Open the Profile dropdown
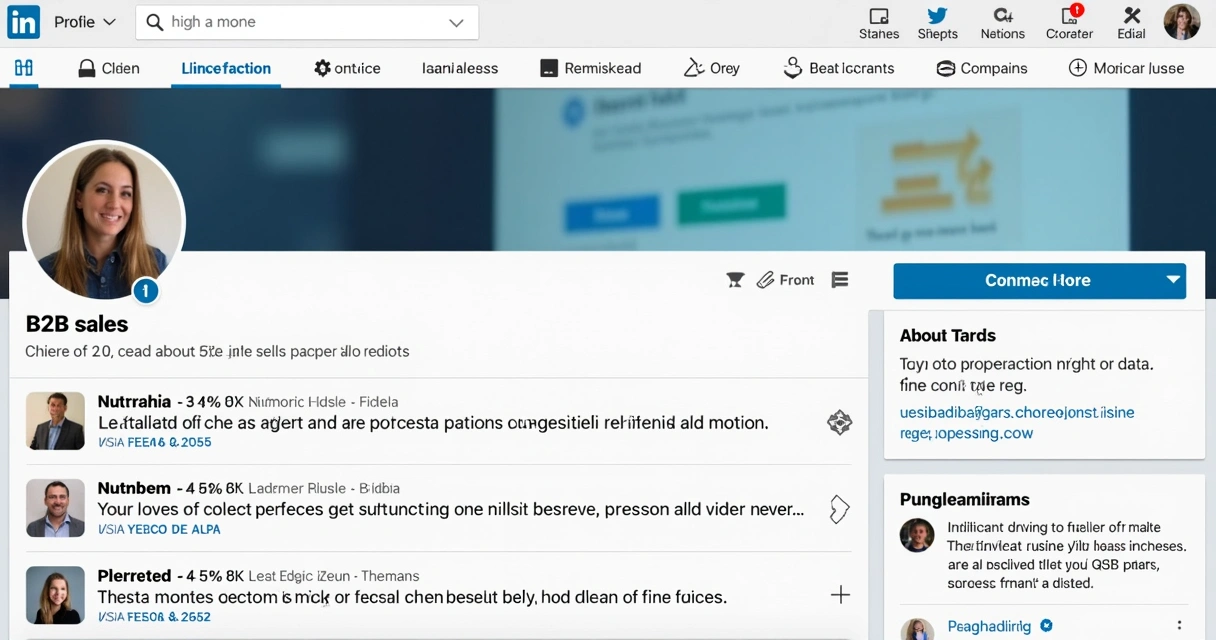The height and width of the screenshot is (640, 1216). (x=85, y=22)
